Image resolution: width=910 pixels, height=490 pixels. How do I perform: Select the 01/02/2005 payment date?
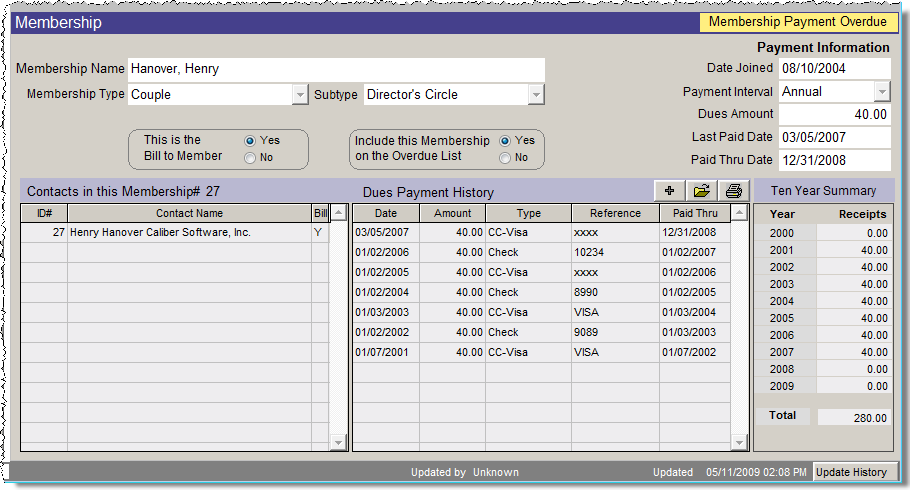coord(382,272)
